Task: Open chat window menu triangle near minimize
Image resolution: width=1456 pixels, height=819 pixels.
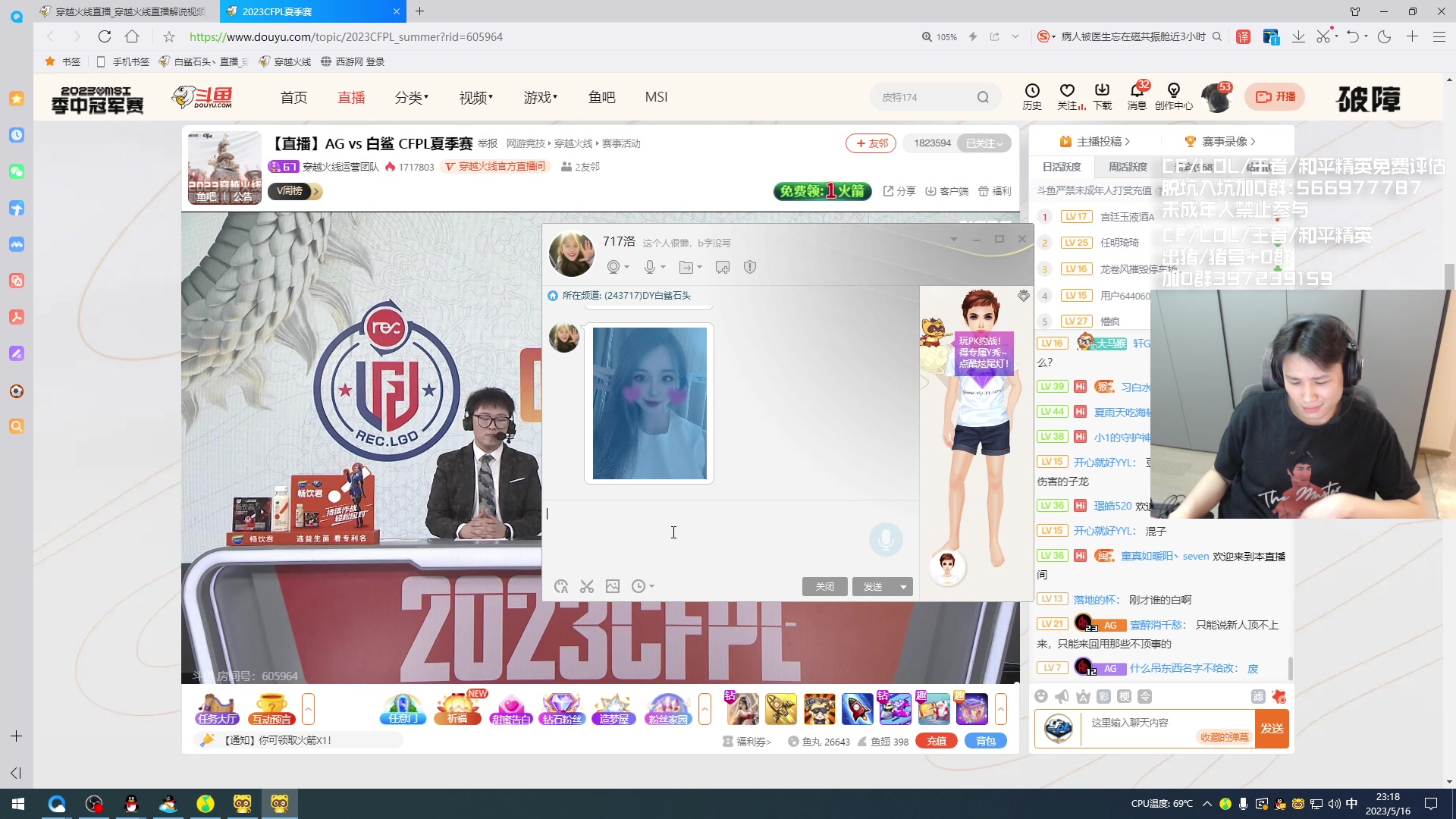Action: click(954, 239)
